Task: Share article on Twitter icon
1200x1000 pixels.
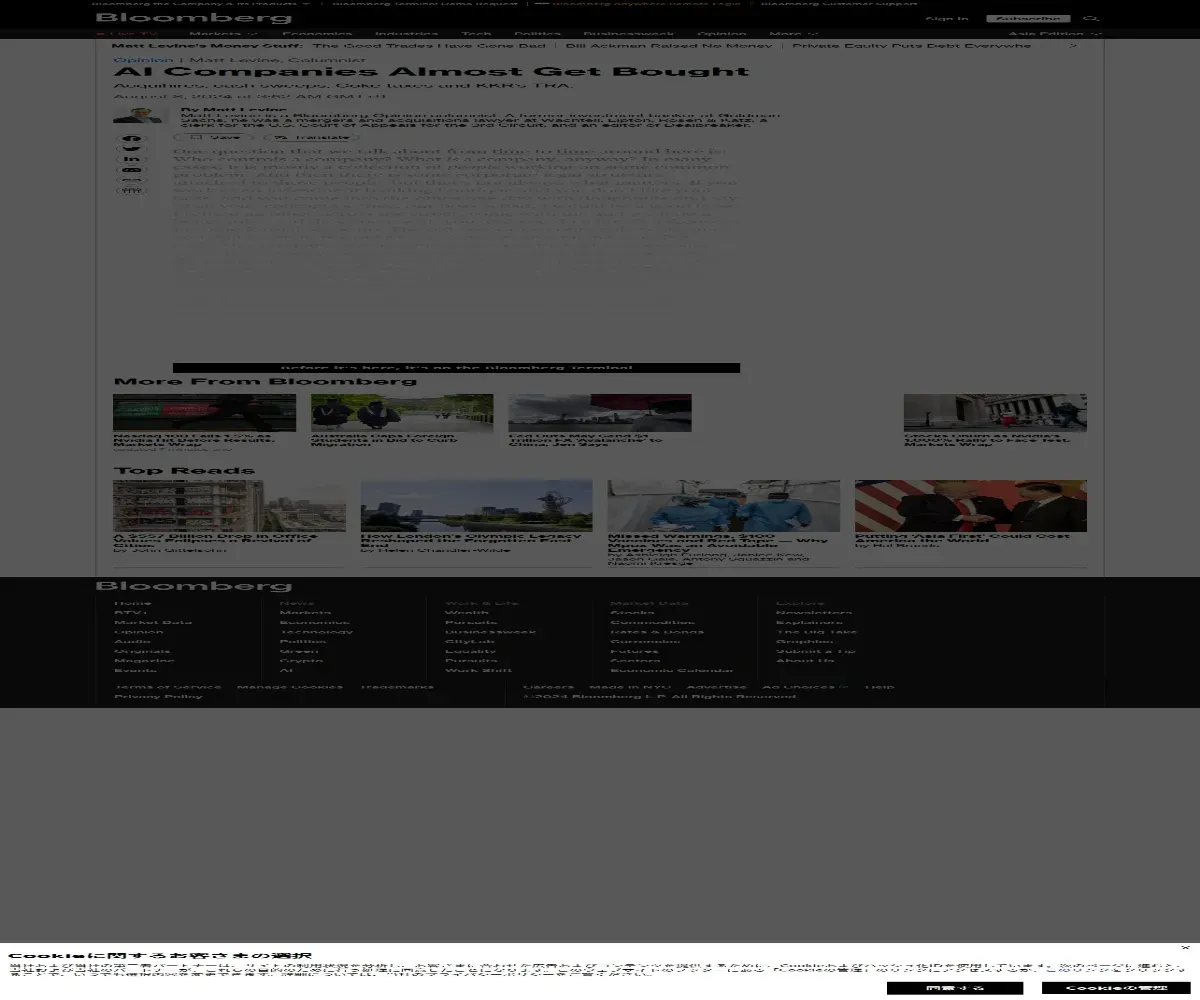Action: click(x=132, y=149)
